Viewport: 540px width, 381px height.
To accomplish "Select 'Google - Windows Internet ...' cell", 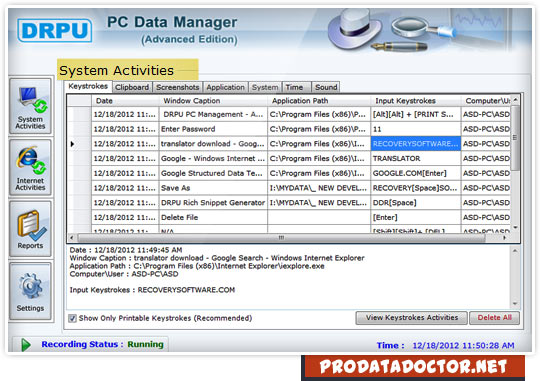I will 213,158.
